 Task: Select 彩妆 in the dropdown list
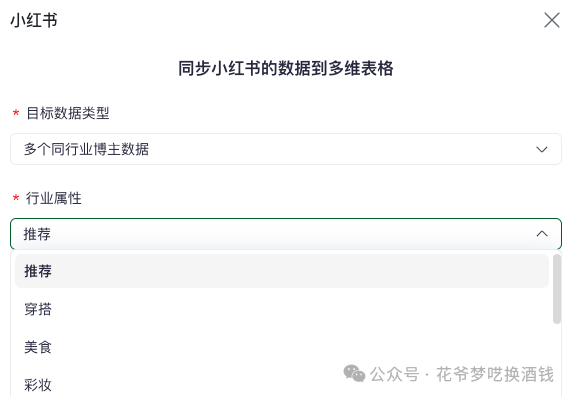[282, 385]
